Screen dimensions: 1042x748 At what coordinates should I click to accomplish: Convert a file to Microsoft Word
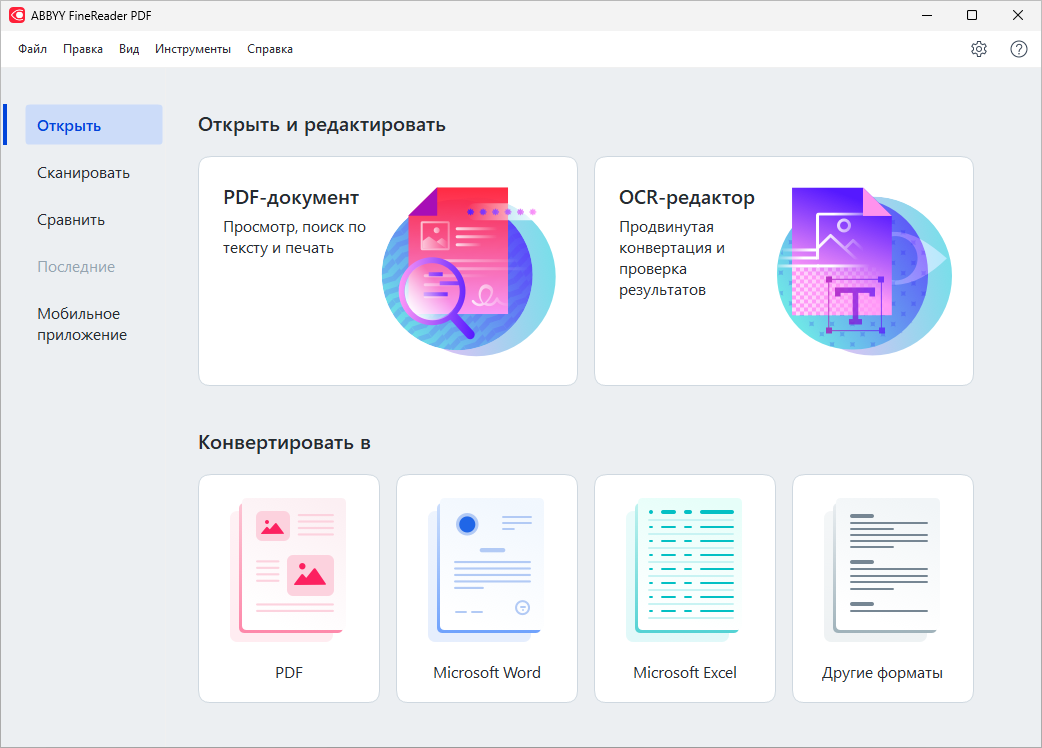(x=487, y=588)
